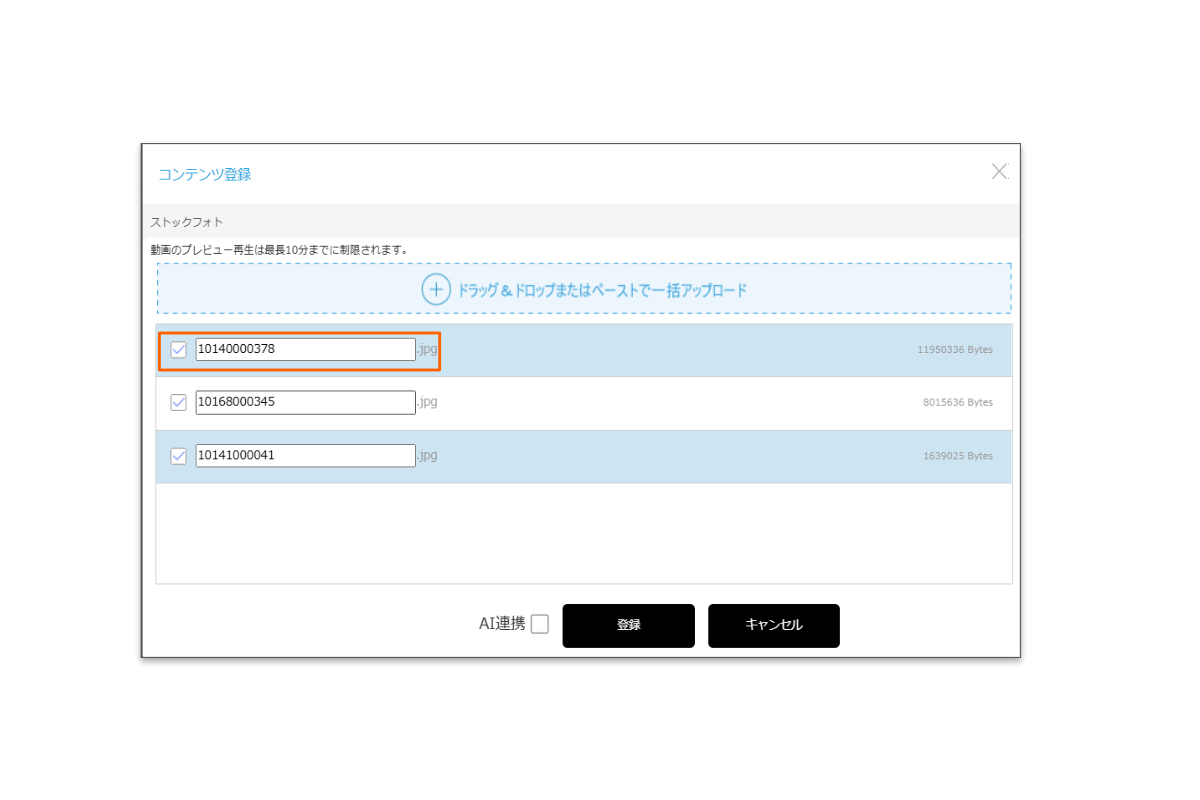Uncheck the checkbox for file 10140000378
Viewport: 1200px width, 800px height.
pyautogui.click(x=179, y=350)
